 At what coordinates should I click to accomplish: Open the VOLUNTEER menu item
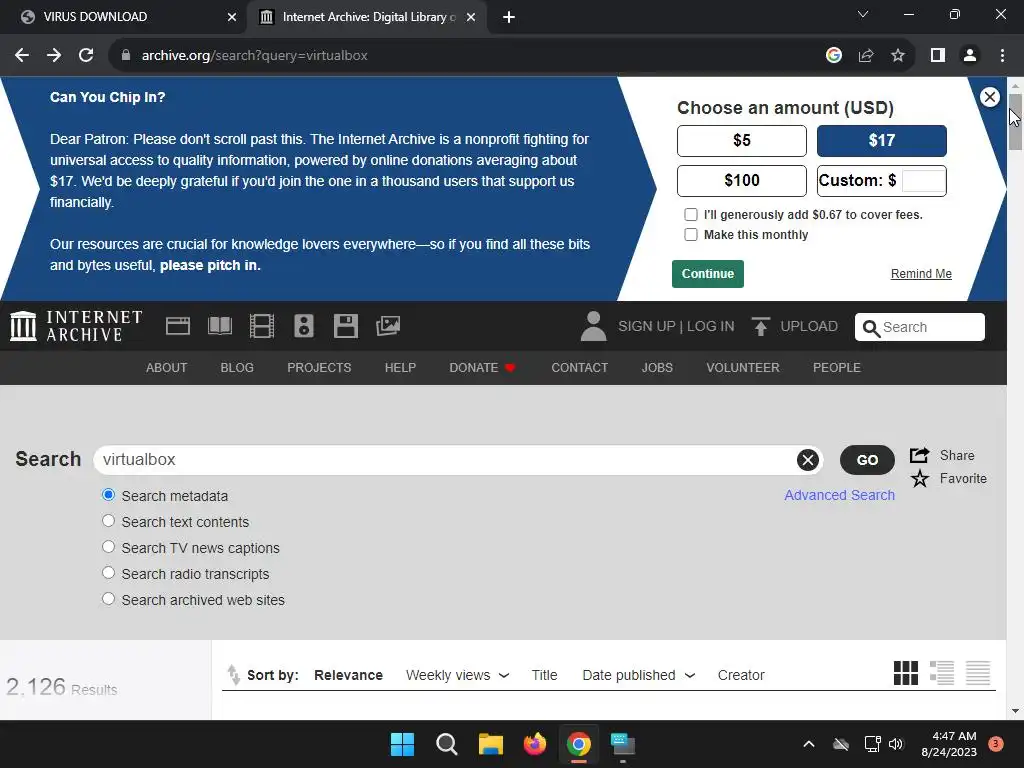point(743,368)
